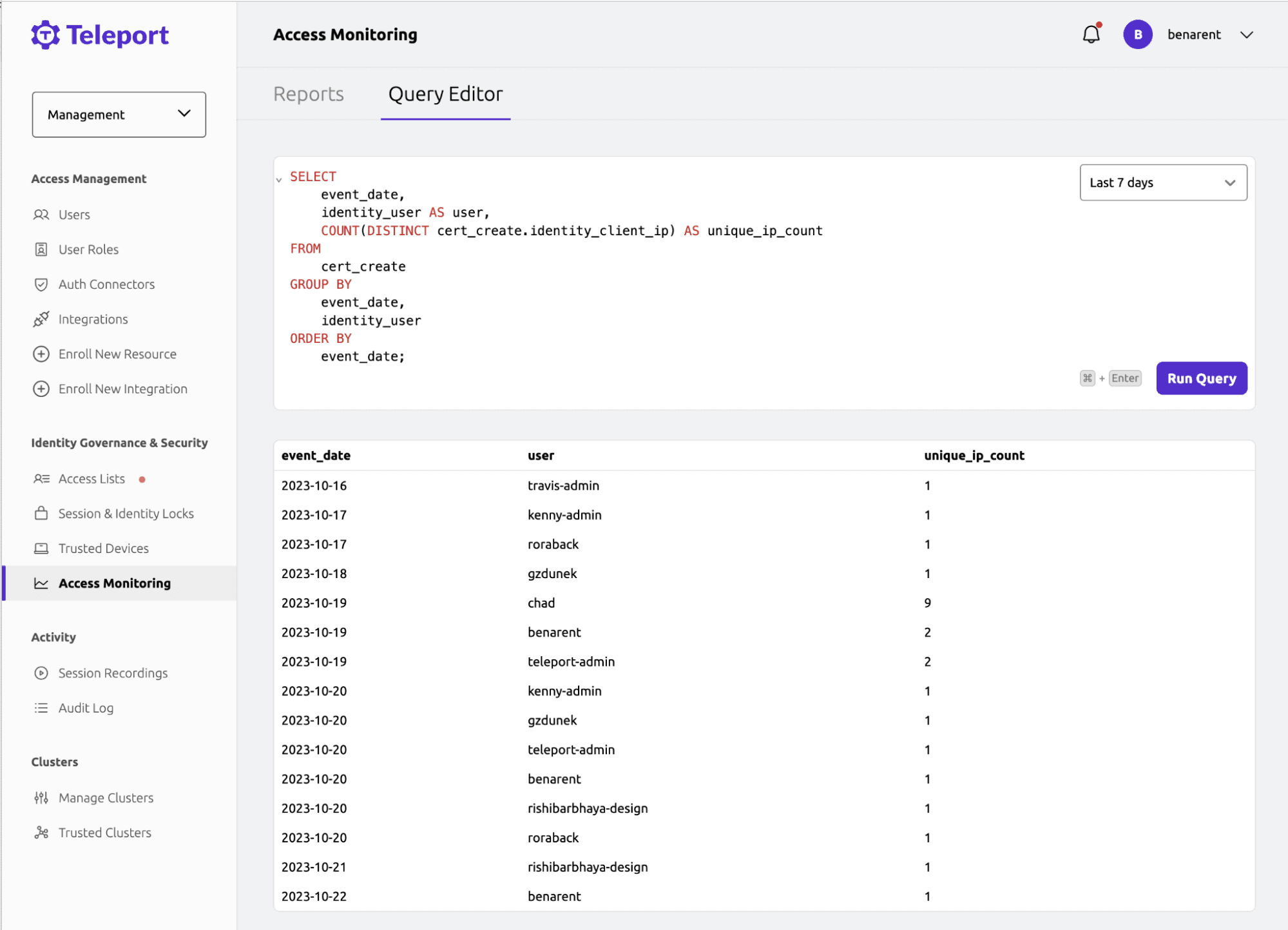1288x930 pixels.
Task: Click the Auth Connectors shield icon
Action: point(41,284)
